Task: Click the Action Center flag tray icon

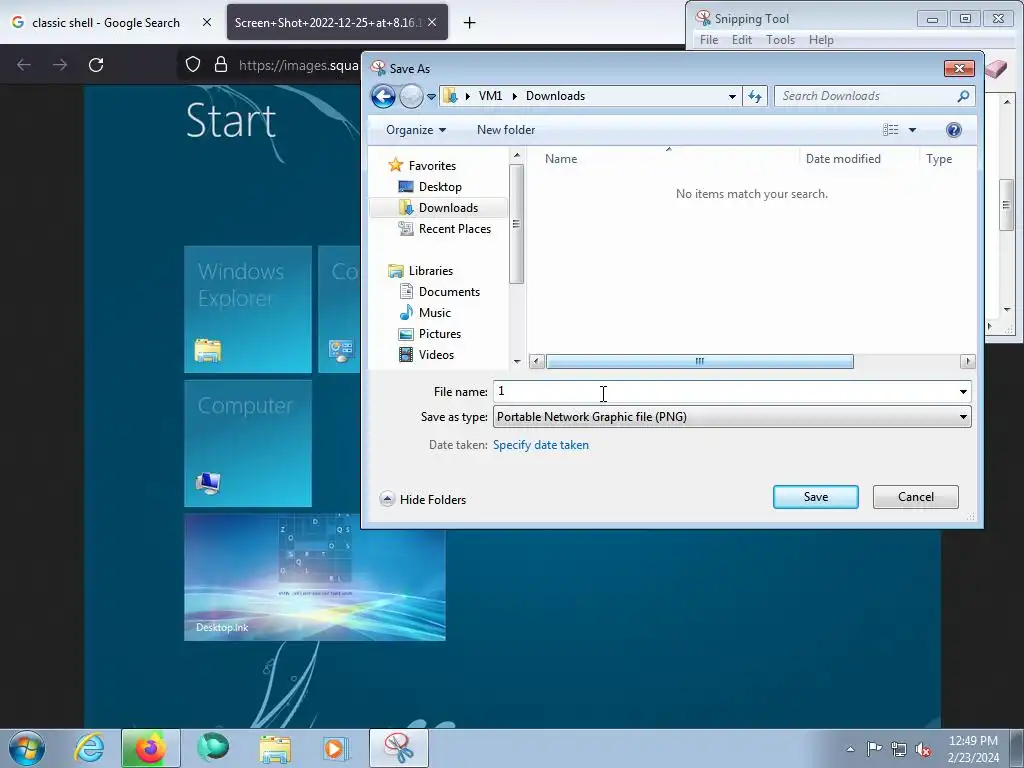Action: [x=874, y=749]
